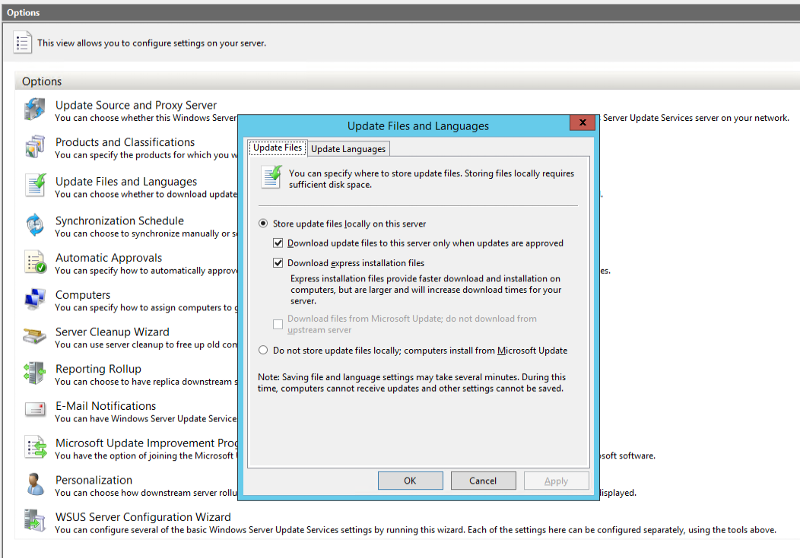Click the E-Mail Notifications icon
Screen dimensions: 800x558
coord(35,410)
